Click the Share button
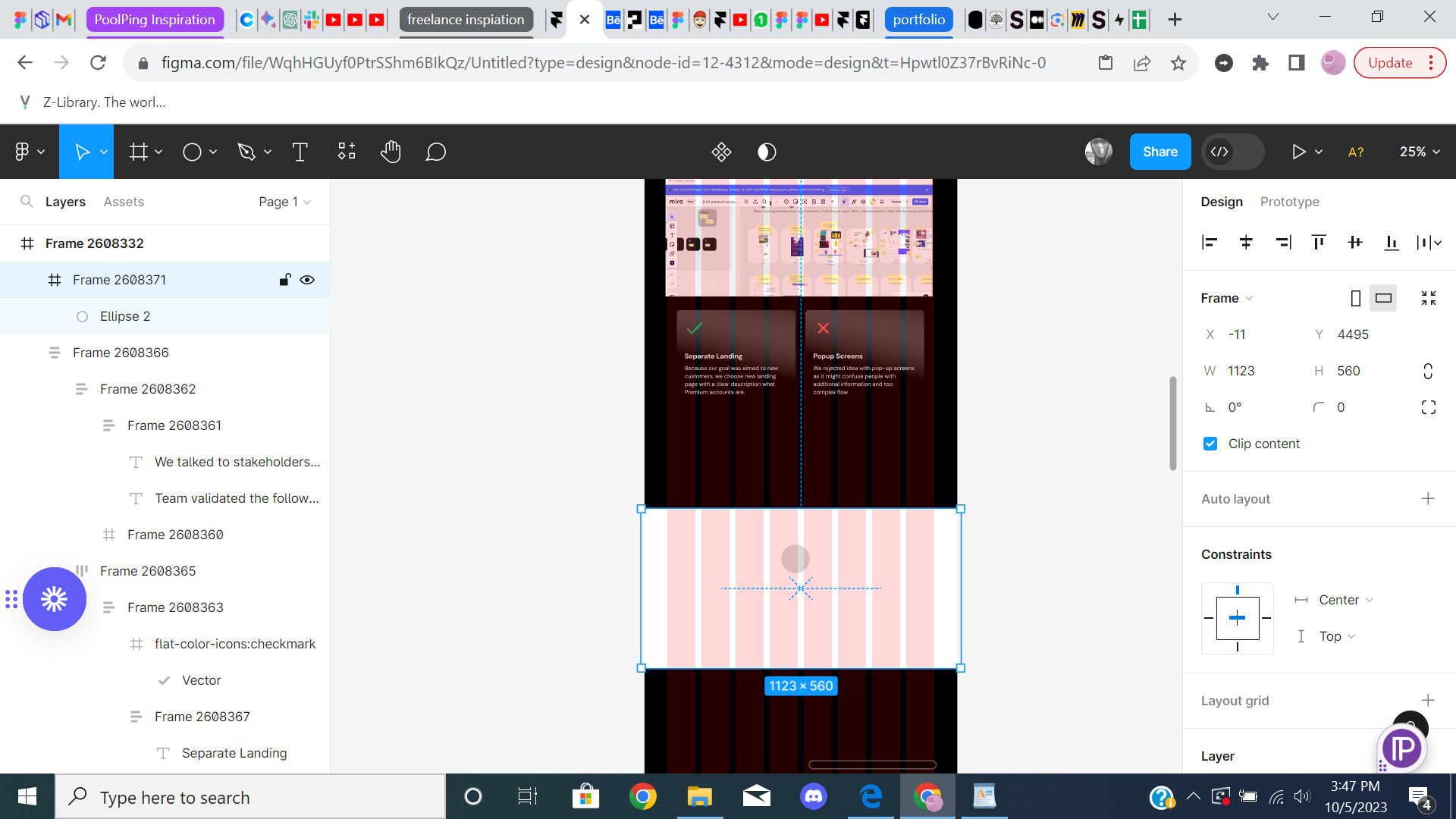 1160,152
